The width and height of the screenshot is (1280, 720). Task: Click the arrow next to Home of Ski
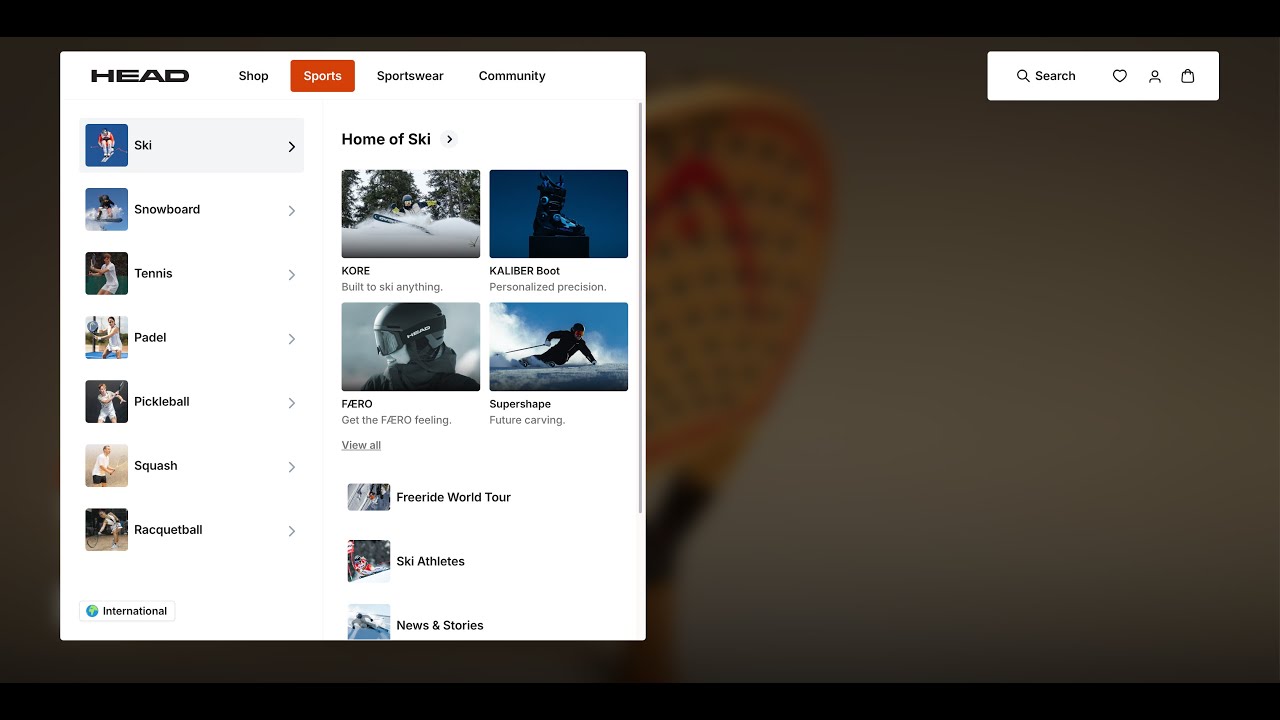[449, 139]
